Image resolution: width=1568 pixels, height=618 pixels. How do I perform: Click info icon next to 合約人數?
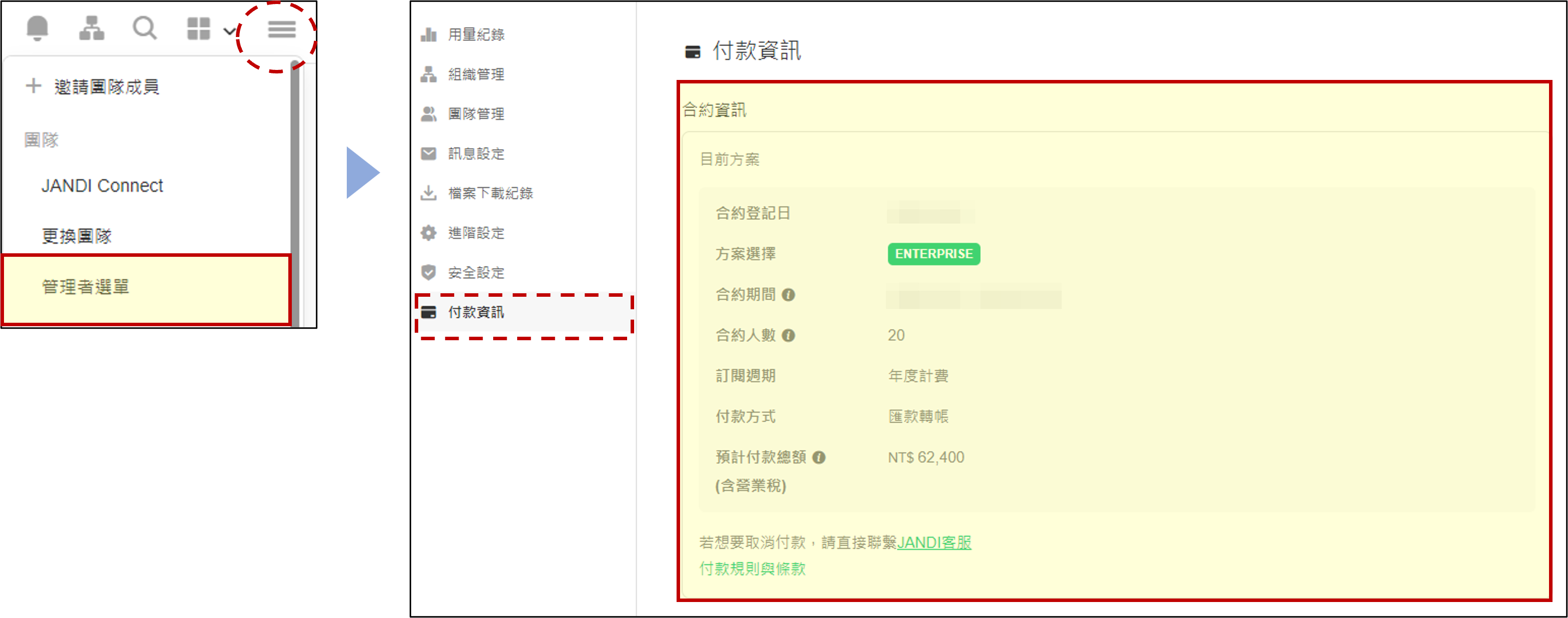[x=788, y=336]
